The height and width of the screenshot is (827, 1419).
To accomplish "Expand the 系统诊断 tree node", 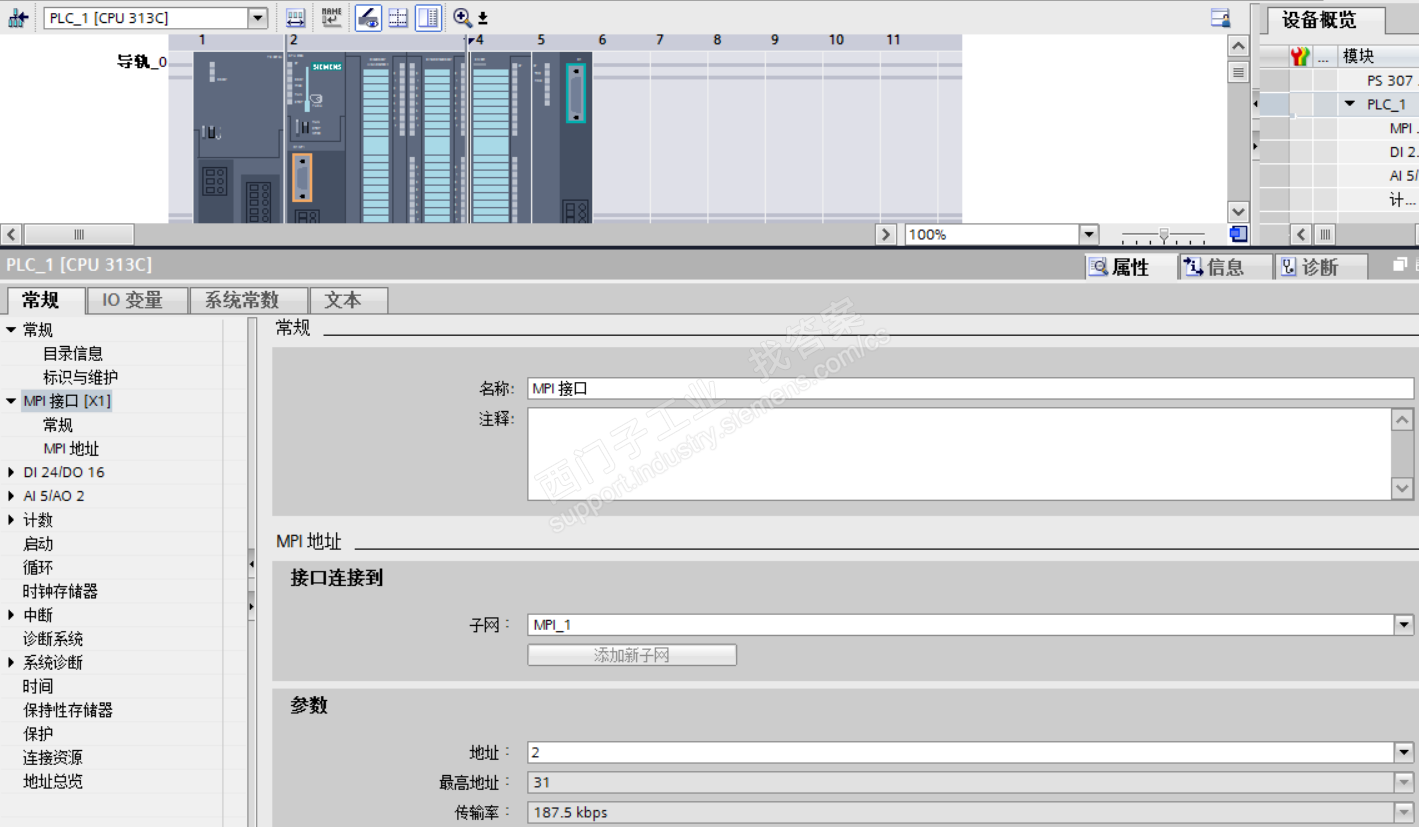I will click(11, 662).
